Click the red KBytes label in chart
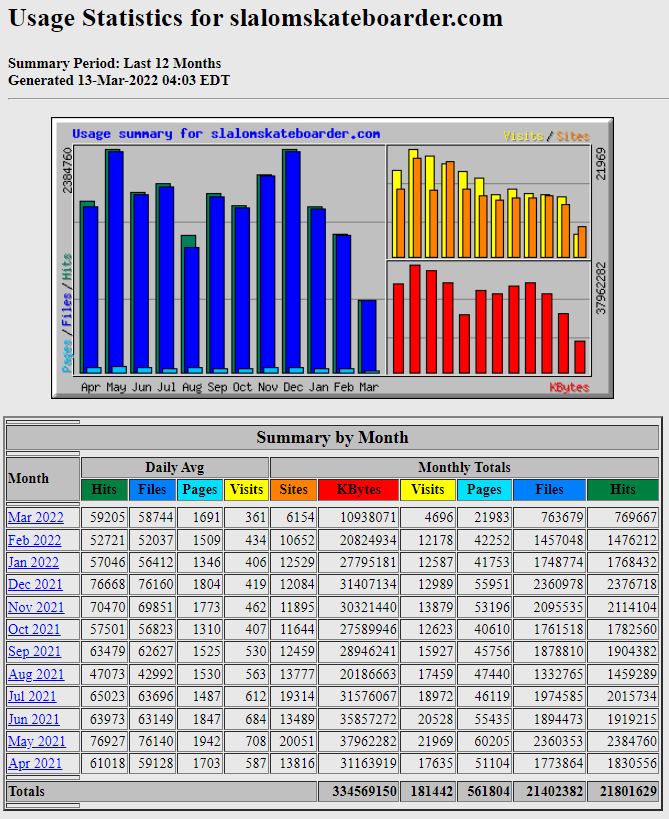 pyautogui.click(x=569, y=387)
